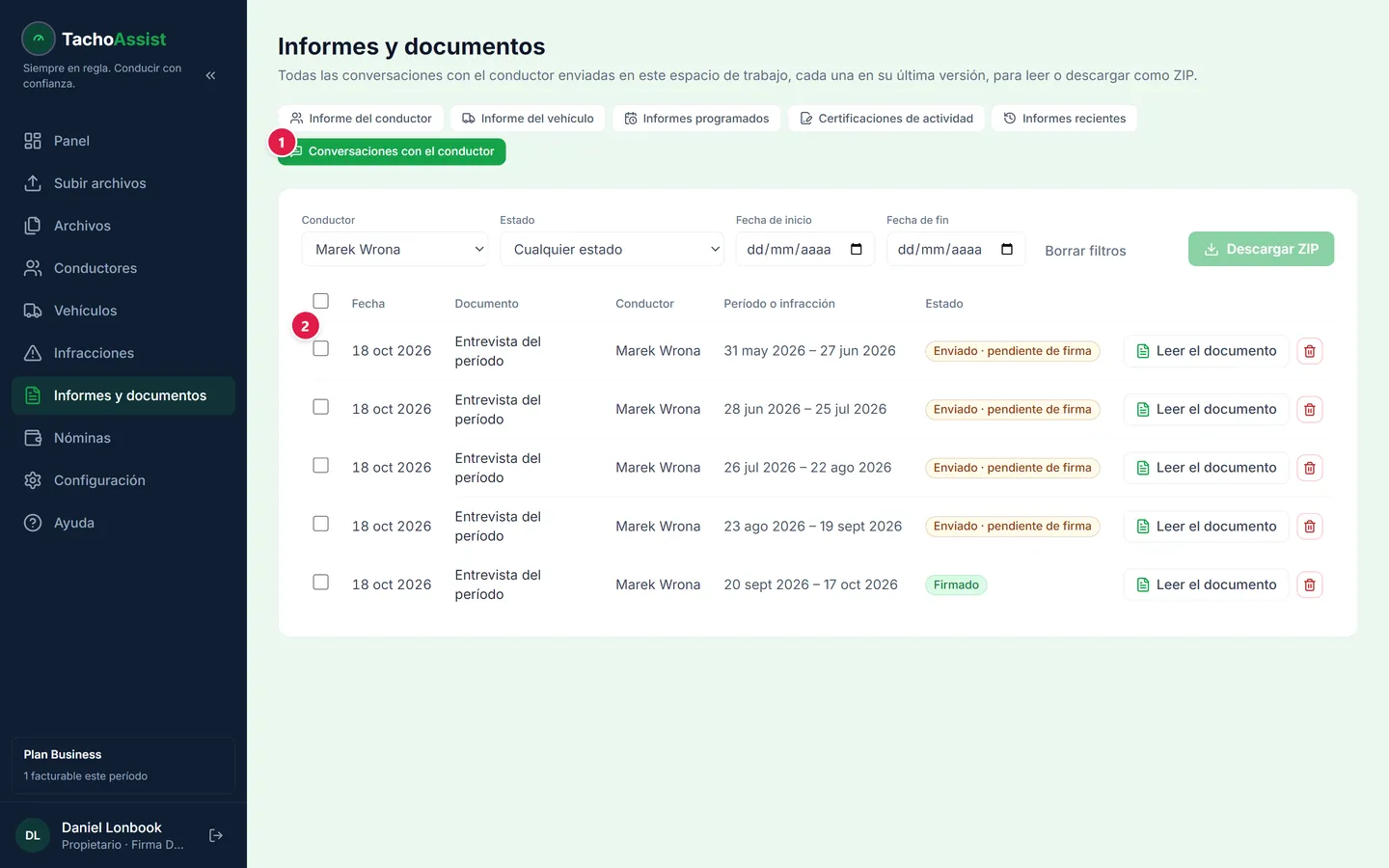The height and width of the screenshot is (868, 1389).
Task: Click the Firmado status badge
Action: tap(956, 584)
